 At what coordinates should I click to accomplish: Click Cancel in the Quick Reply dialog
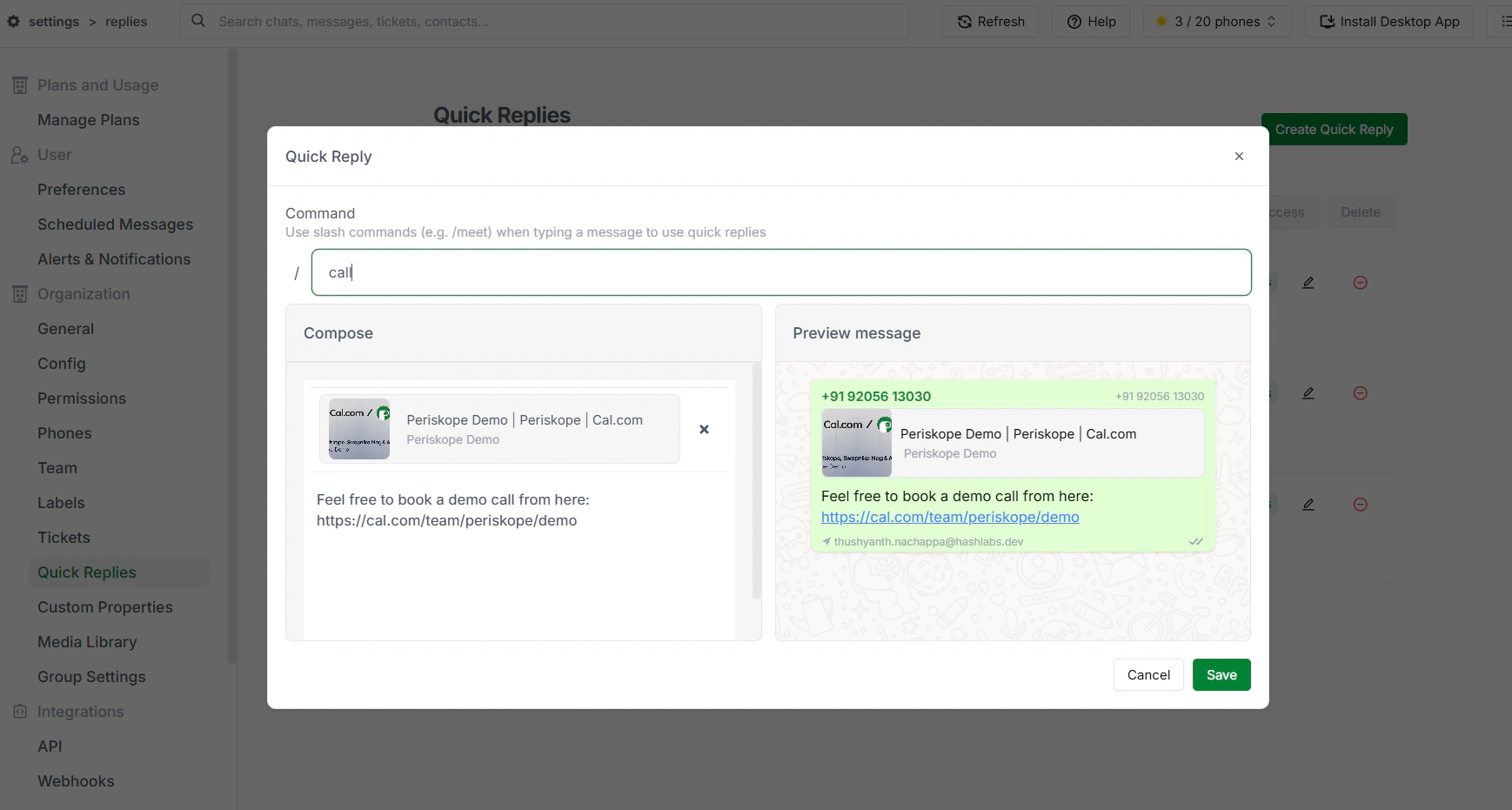[x=1148, y=675]
